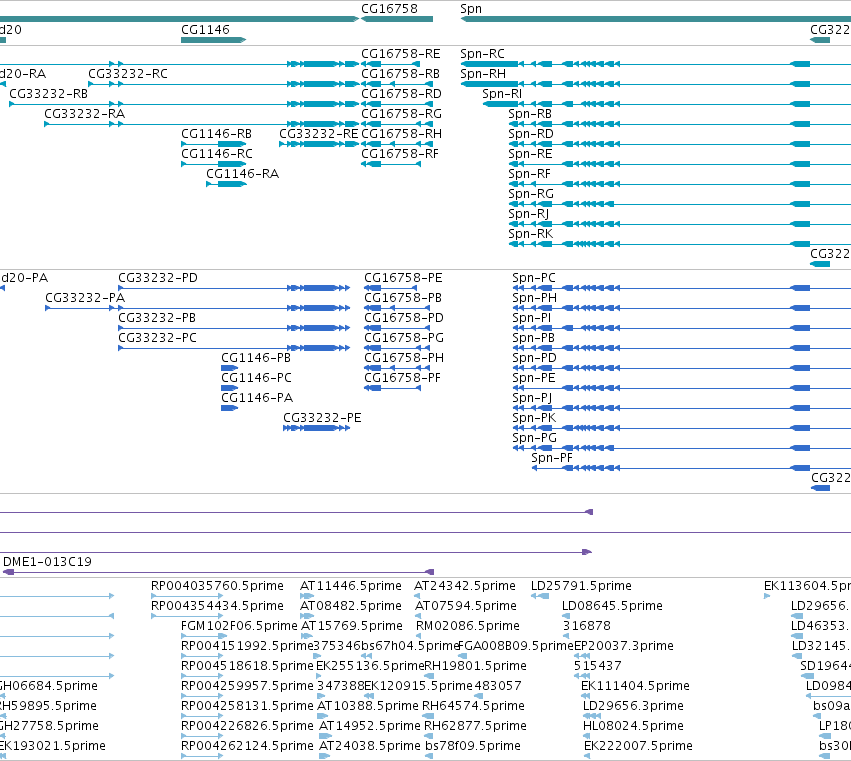Choose the Spn-RF transcript label
The width and height of the screenshot is (851, 761).
tap(529, 174)
